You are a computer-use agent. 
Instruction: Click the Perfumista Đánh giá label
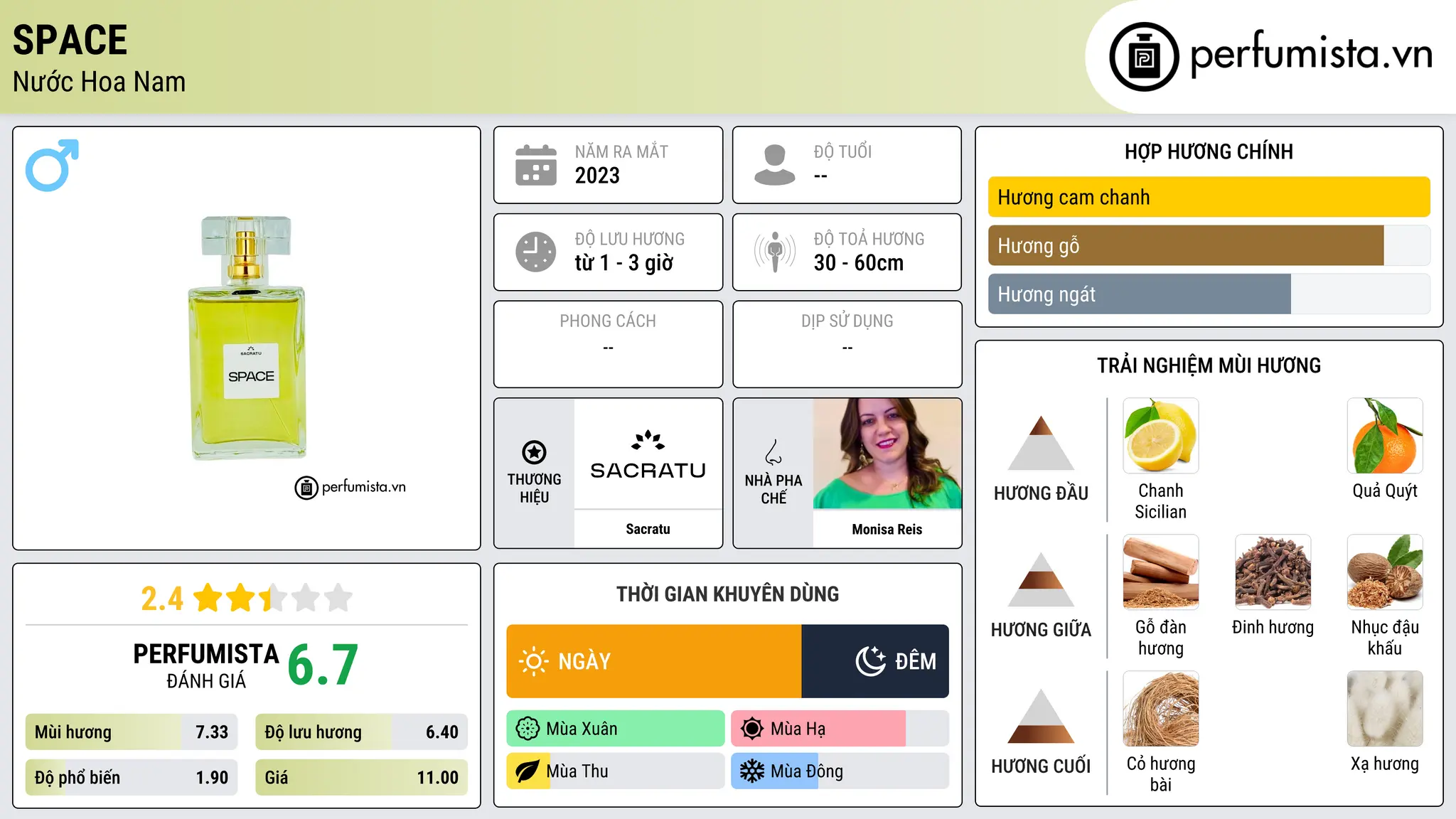206,665
